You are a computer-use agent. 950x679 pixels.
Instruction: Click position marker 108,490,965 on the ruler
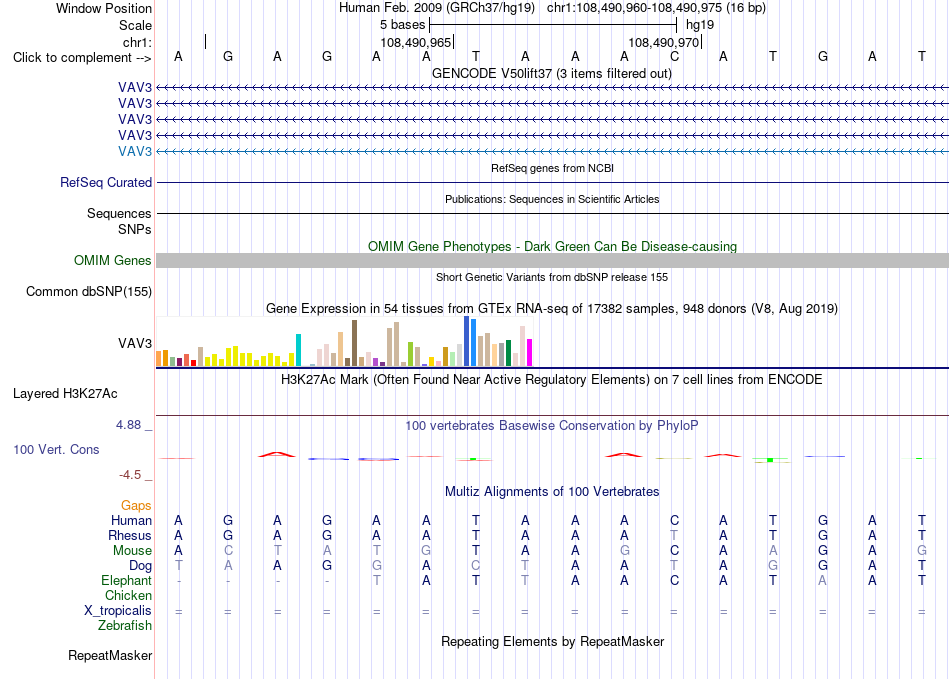[x=416, y=42]
